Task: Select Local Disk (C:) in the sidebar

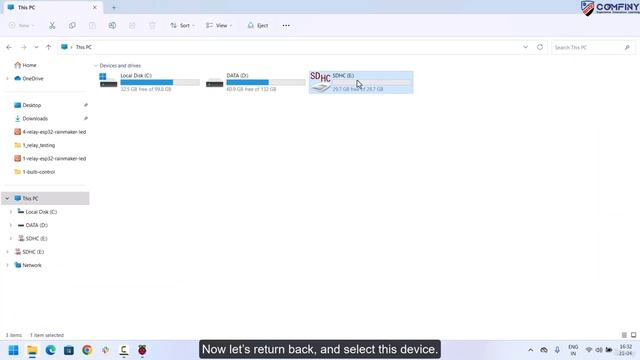Action: 37,212
